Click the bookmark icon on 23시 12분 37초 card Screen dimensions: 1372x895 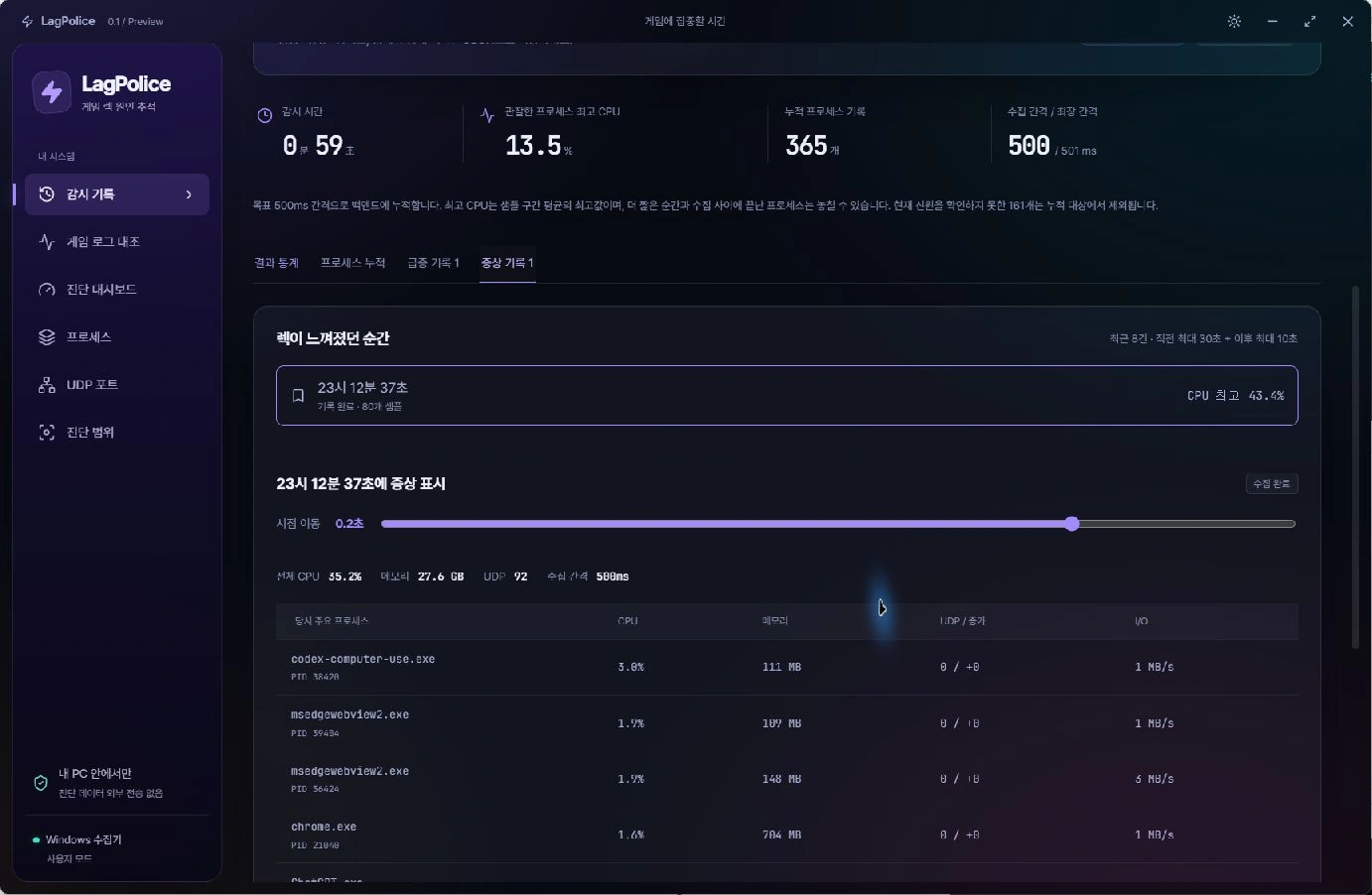[x=298, y=396]
